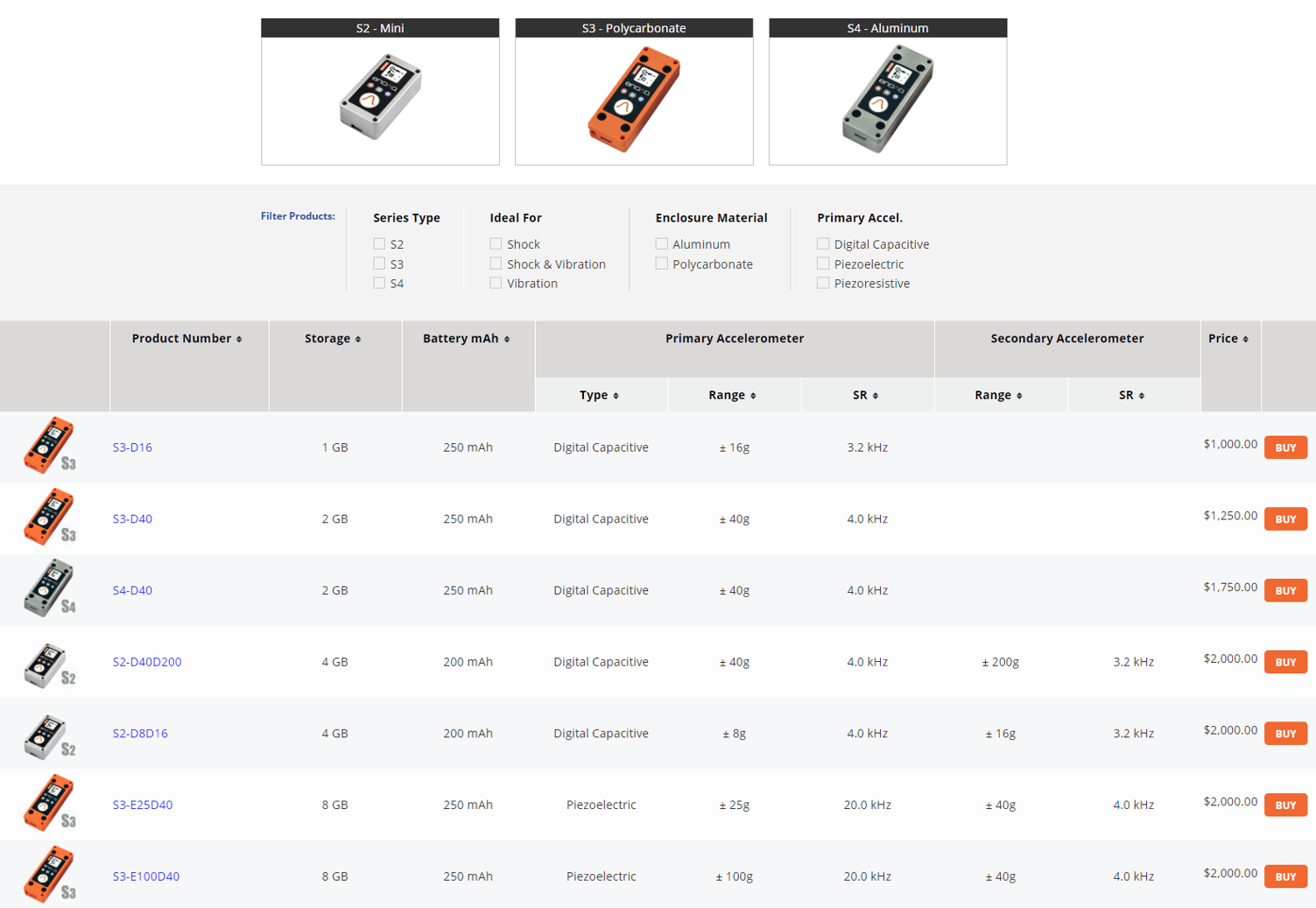Click the orange S3 thumbnail beside S3-E100D40
The width and height of the screenshot is (1316, 908).
(x=48, y=876)
